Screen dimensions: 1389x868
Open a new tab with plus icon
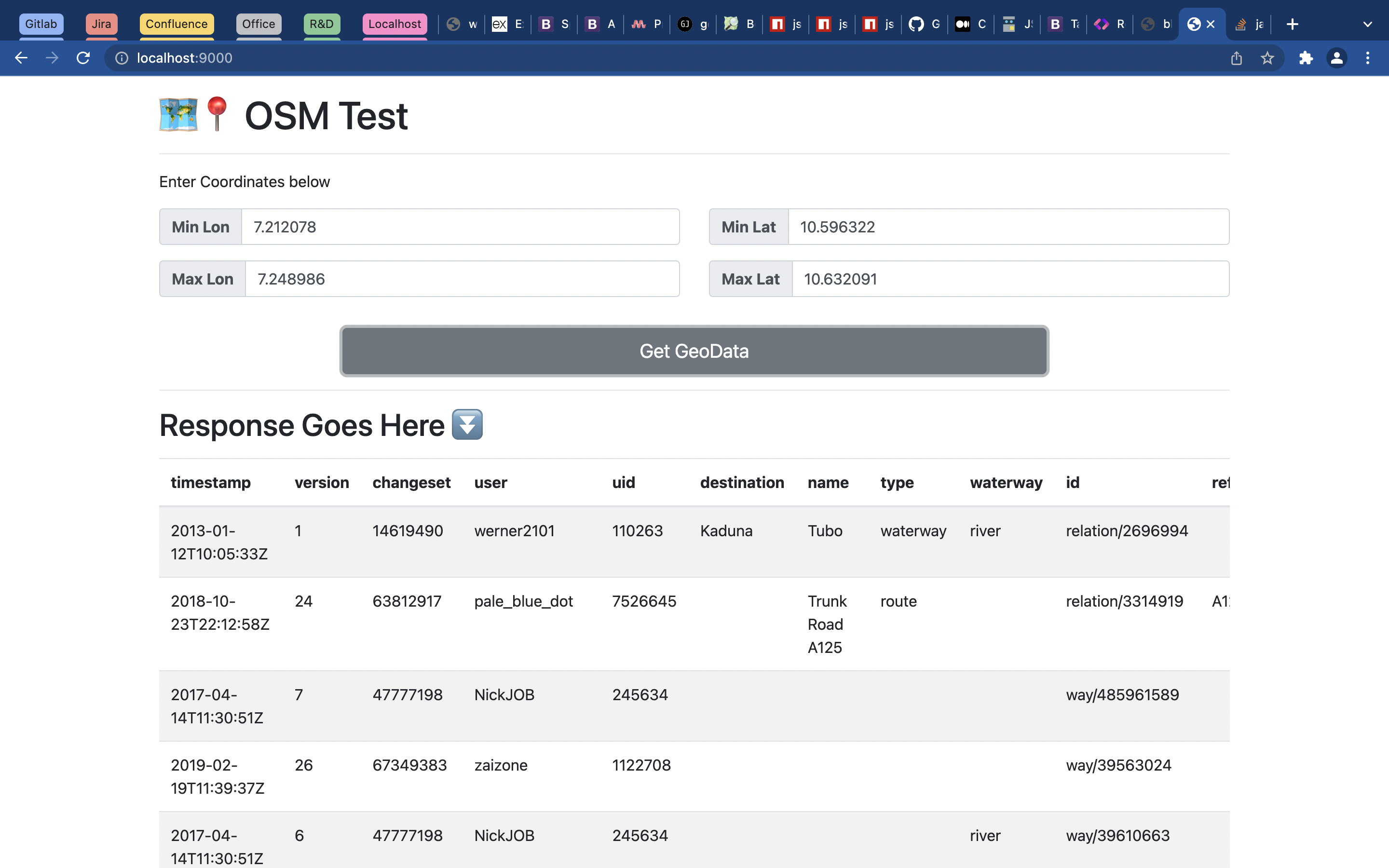click(1293, 24)
